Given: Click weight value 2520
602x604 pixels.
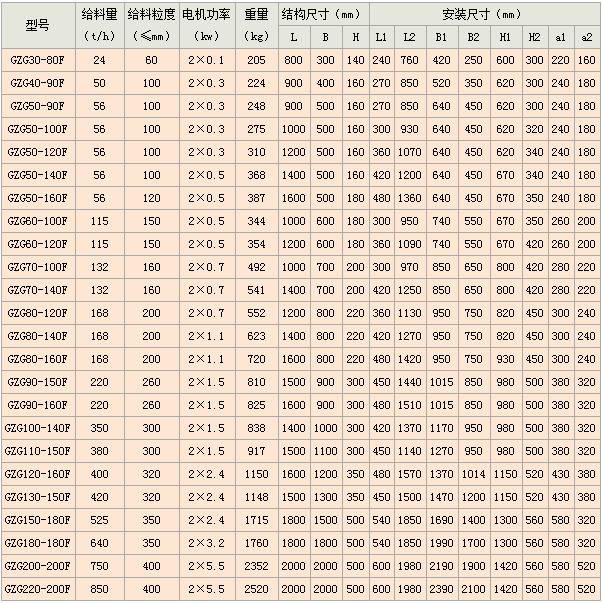Looking at the screenshot, I should tap(256, 589).
